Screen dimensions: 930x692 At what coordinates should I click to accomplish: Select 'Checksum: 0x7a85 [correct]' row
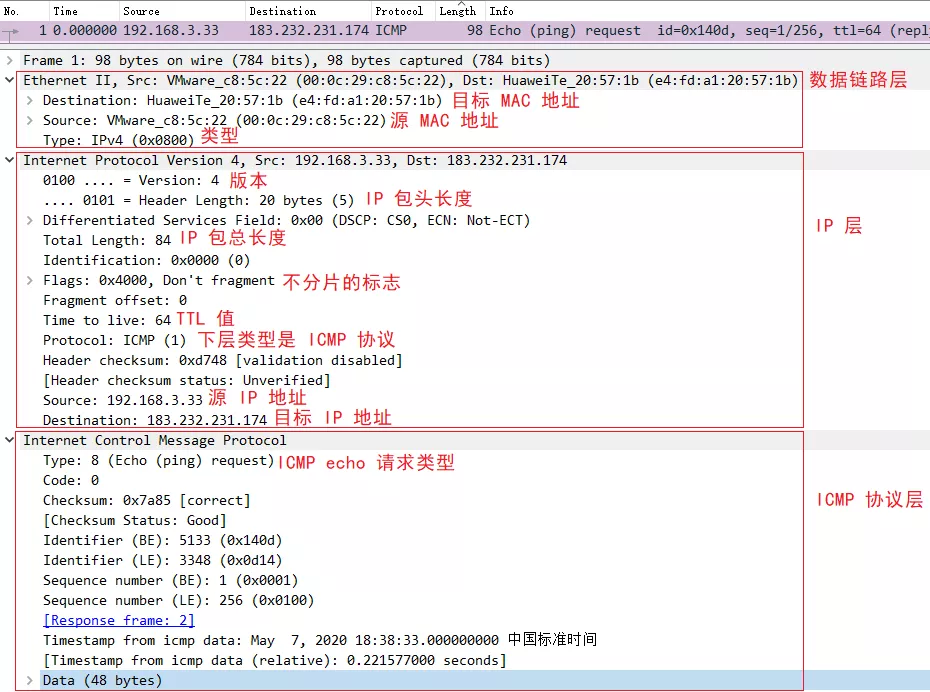146,500
